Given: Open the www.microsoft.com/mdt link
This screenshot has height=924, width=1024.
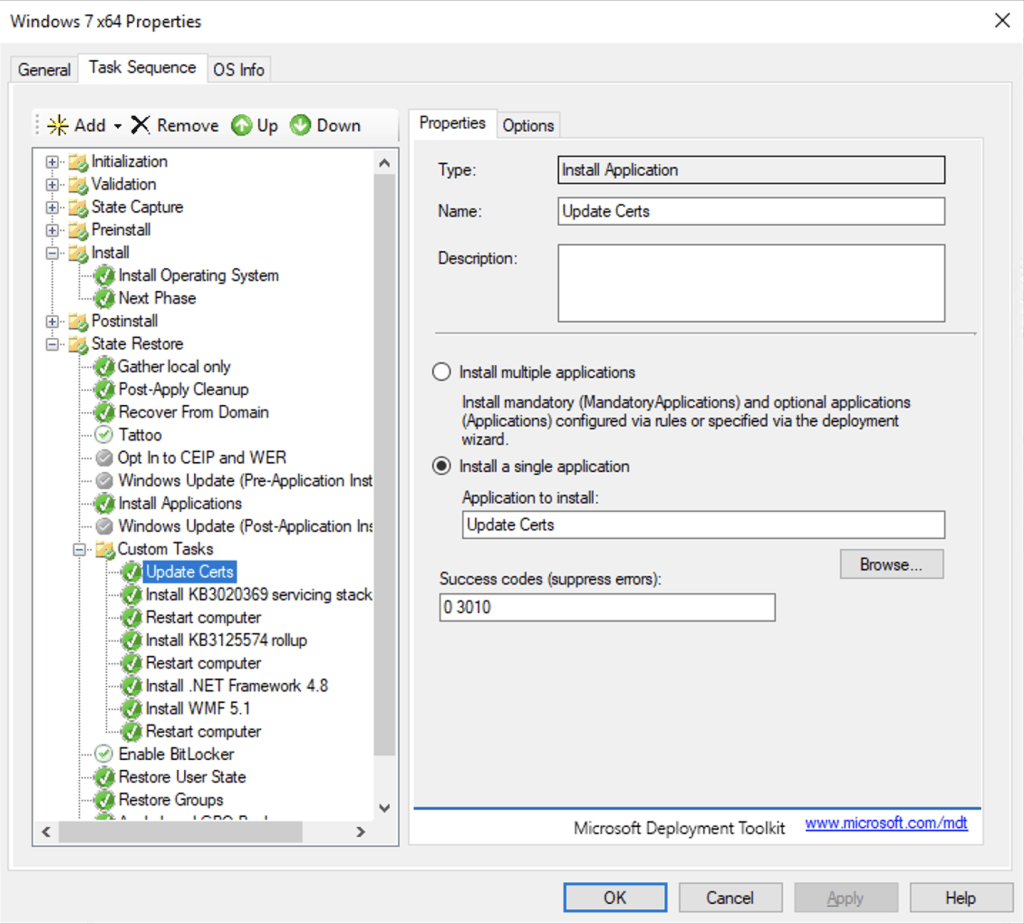Looking at the screenshot, I should (886, 823).
